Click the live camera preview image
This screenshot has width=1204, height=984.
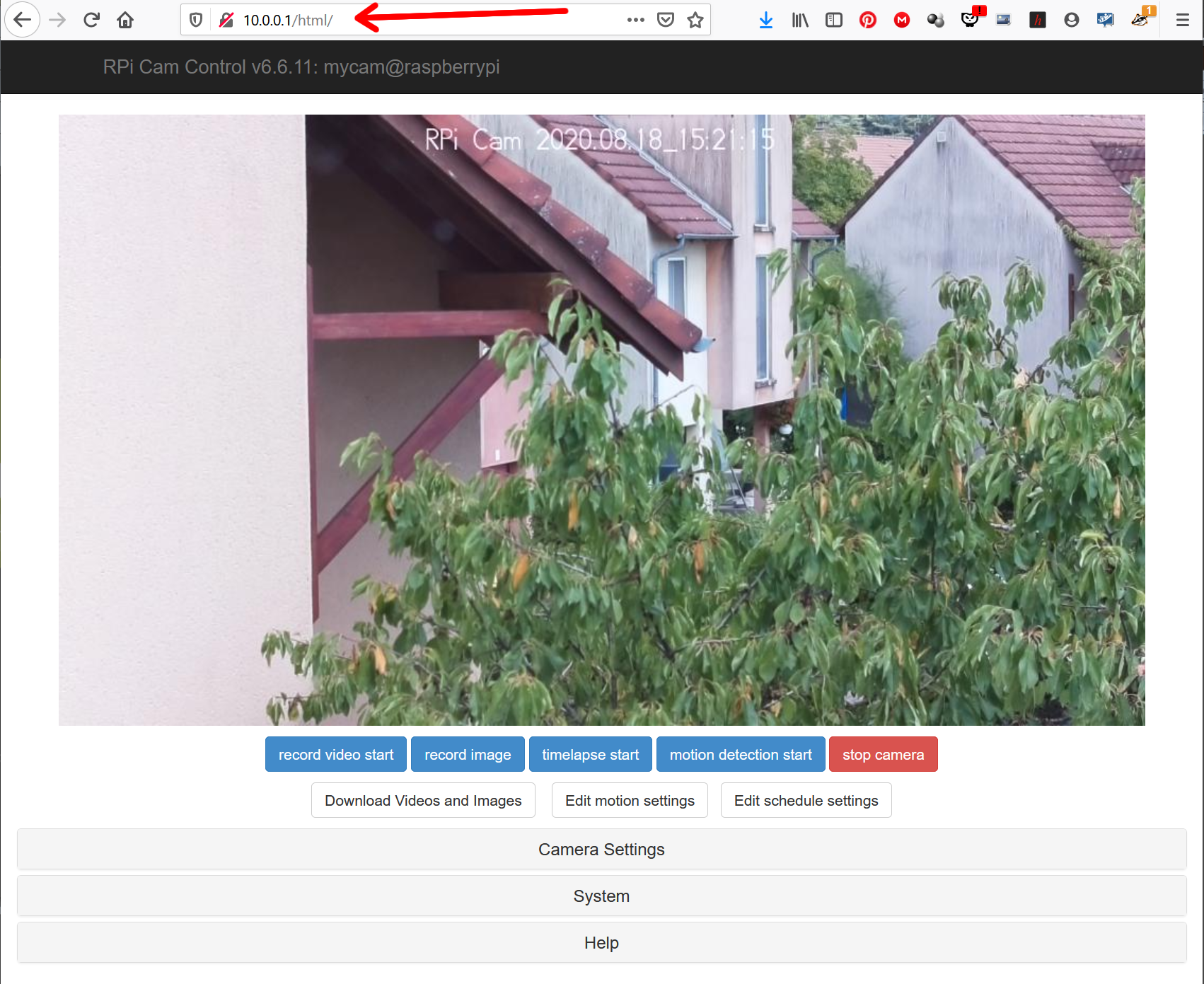(602, 420)
